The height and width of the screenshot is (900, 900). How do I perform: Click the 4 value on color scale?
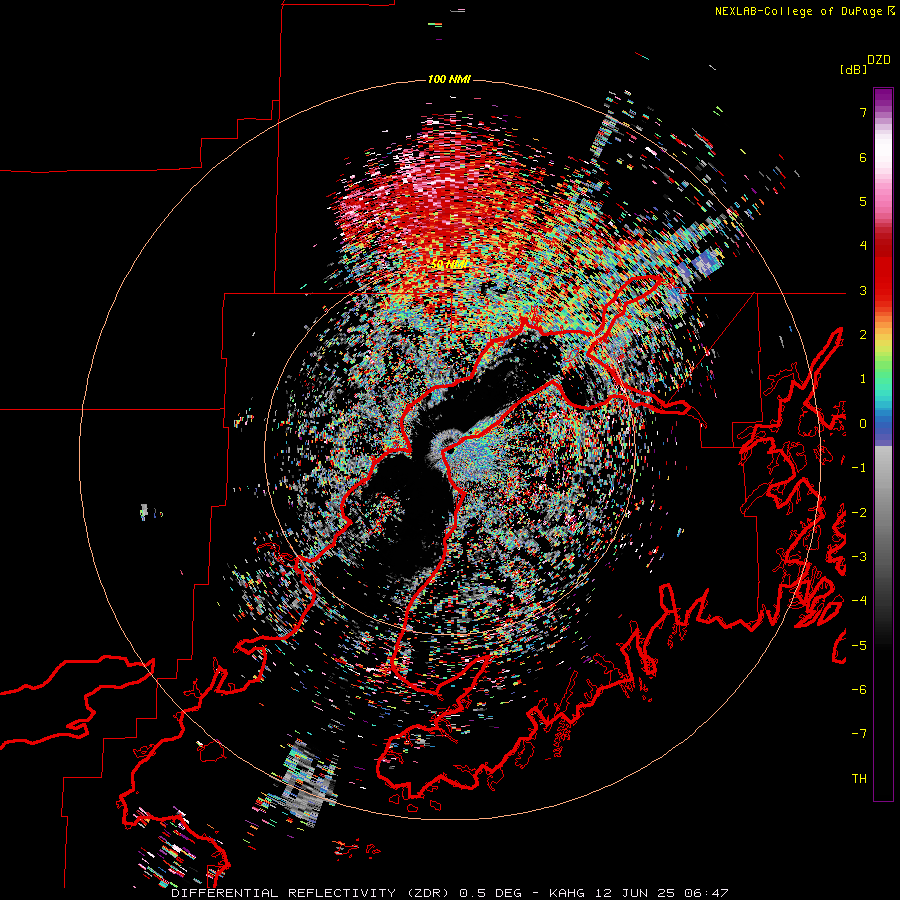tap(863, 246)
